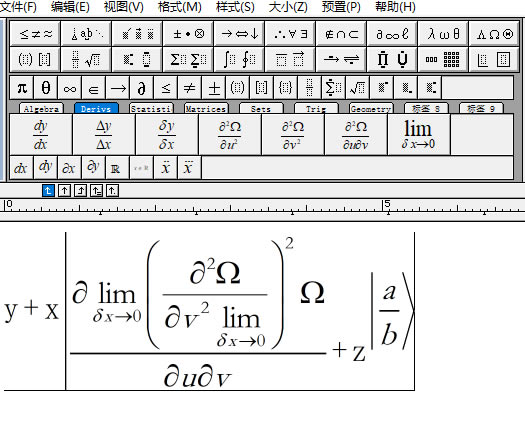Open fraction and radical templates palette
Screen dimensions: 525x421
coord(86,60)
